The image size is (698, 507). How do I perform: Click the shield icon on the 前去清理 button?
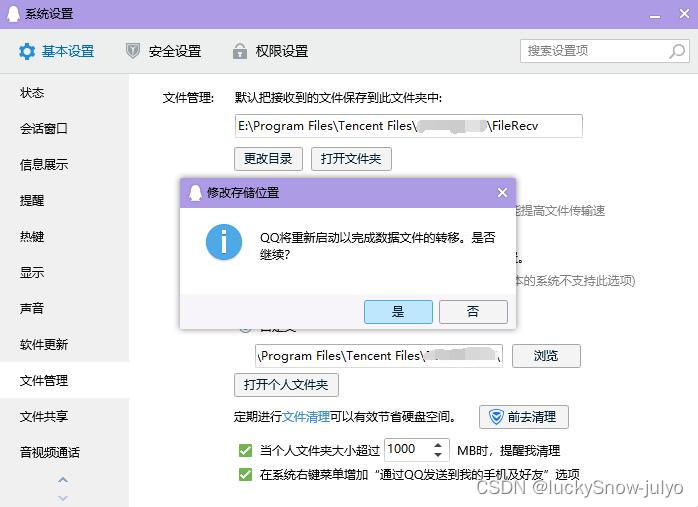tap(496, 417)
